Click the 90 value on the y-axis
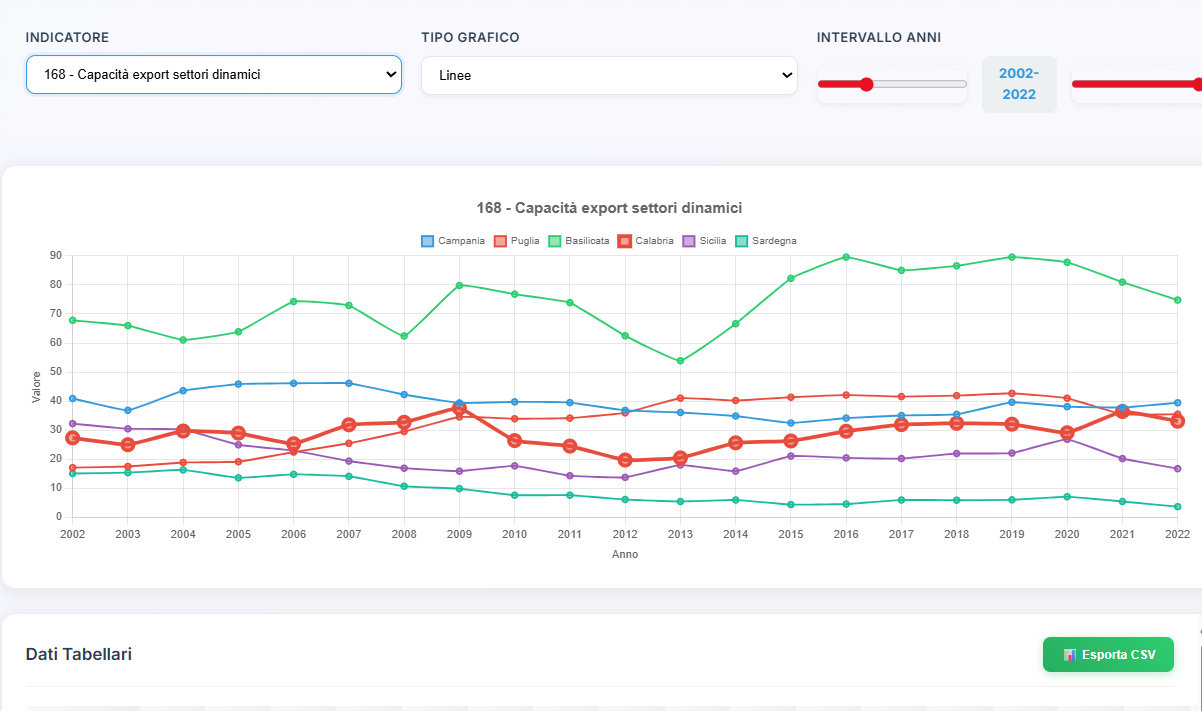This screenshot has height=711, width=1202. point(56,256)
